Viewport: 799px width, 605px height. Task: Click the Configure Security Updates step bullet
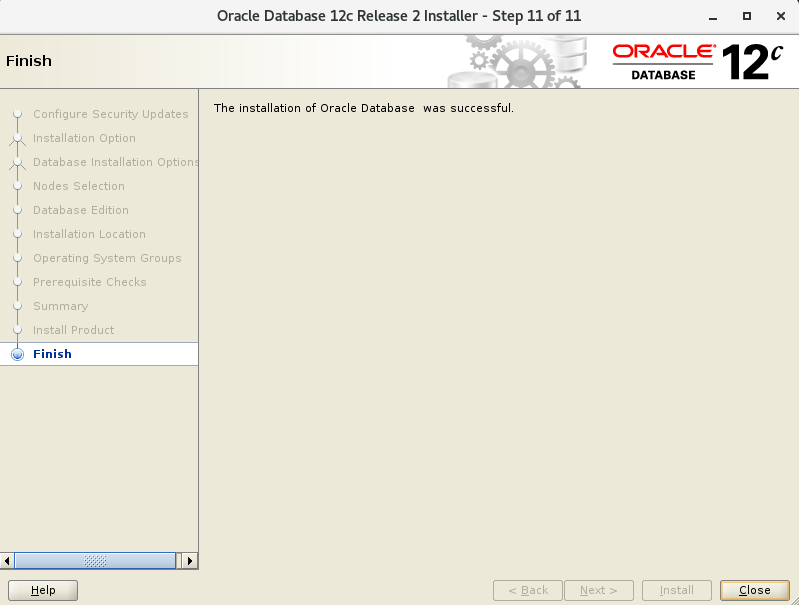click(17, 114)
